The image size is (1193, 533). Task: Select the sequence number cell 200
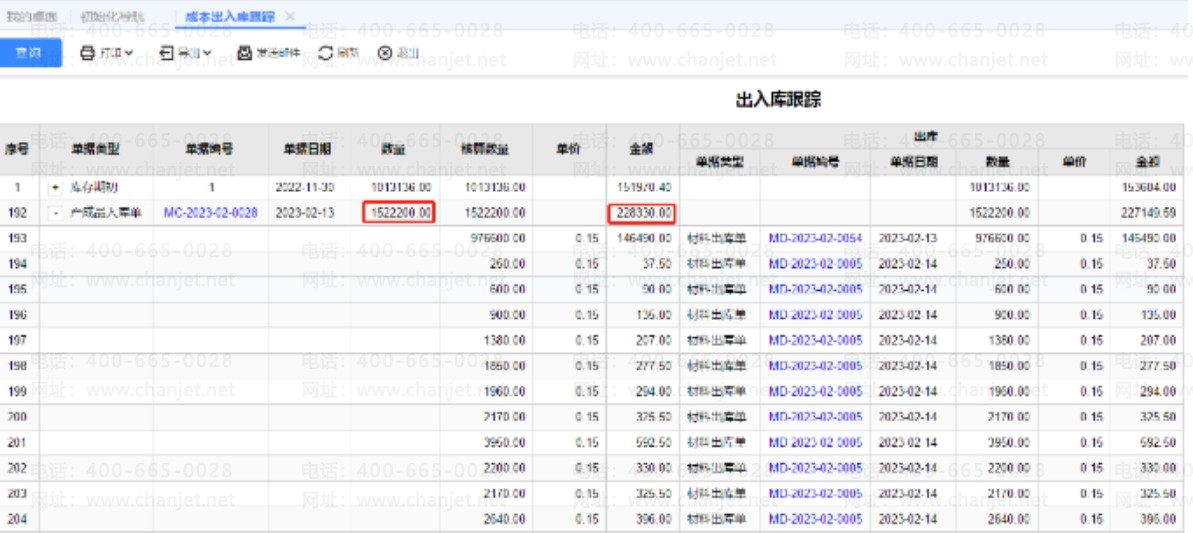(x=17, y=417)
